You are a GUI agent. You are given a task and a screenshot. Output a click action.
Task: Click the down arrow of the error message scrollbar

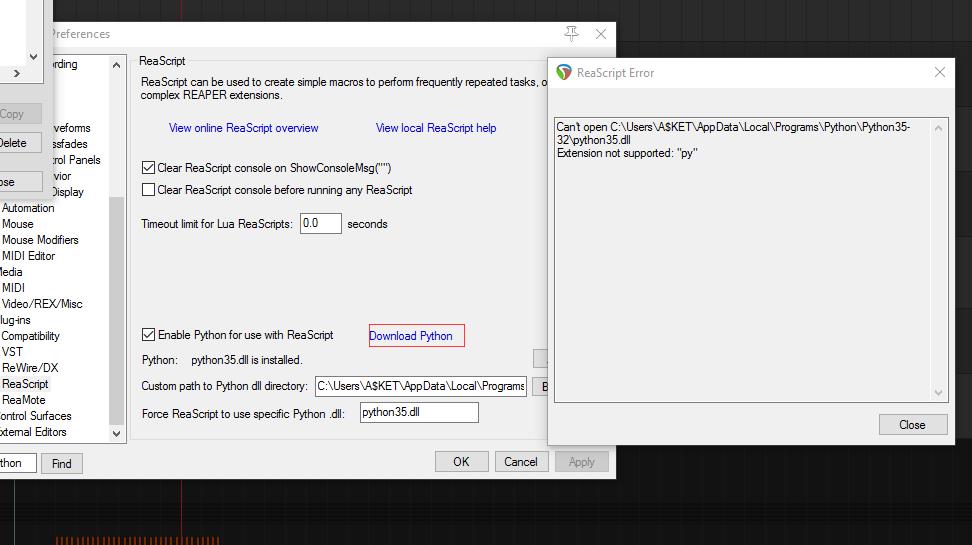point(938,392)
